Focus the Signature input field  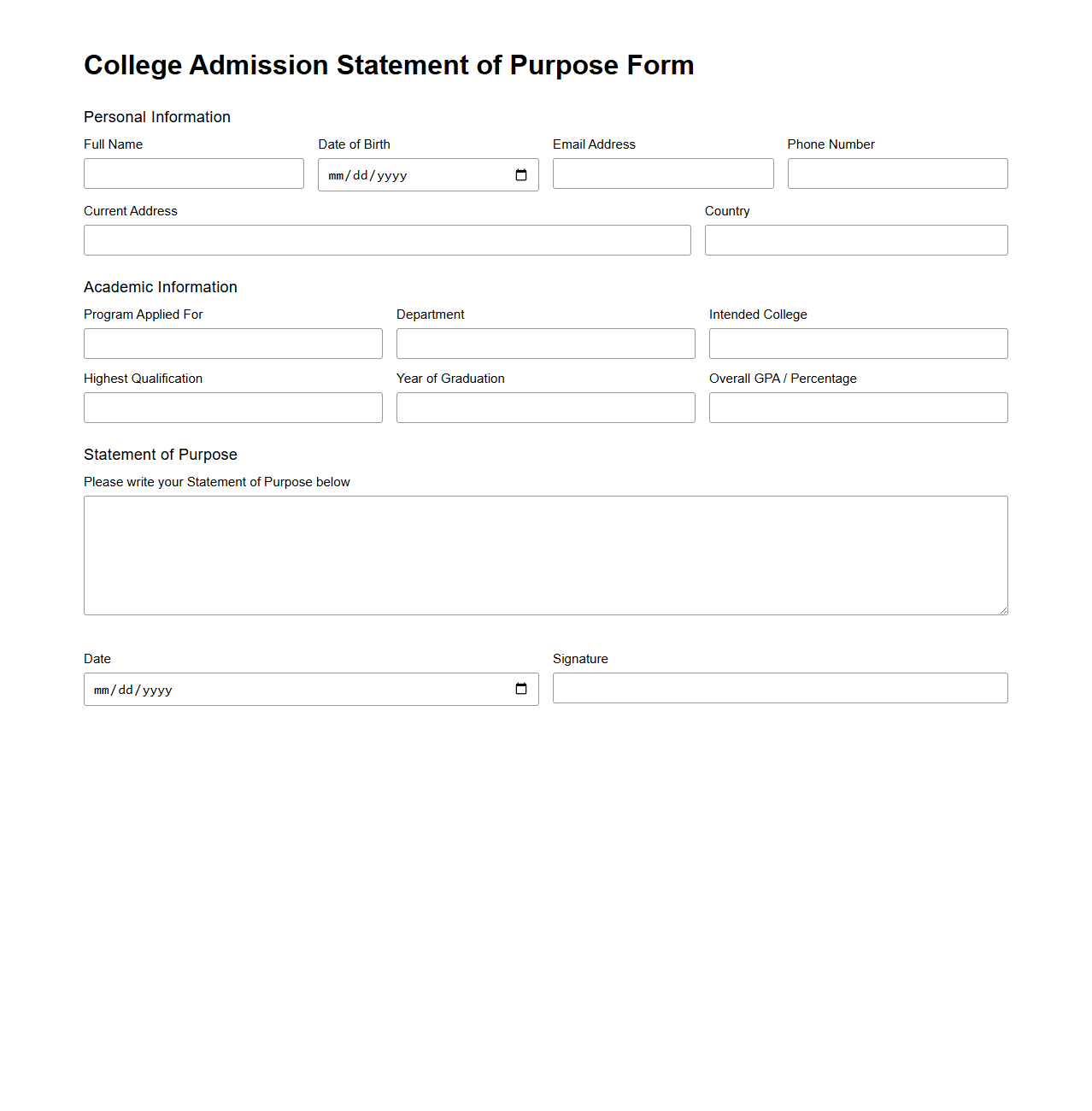click(779, 688)
